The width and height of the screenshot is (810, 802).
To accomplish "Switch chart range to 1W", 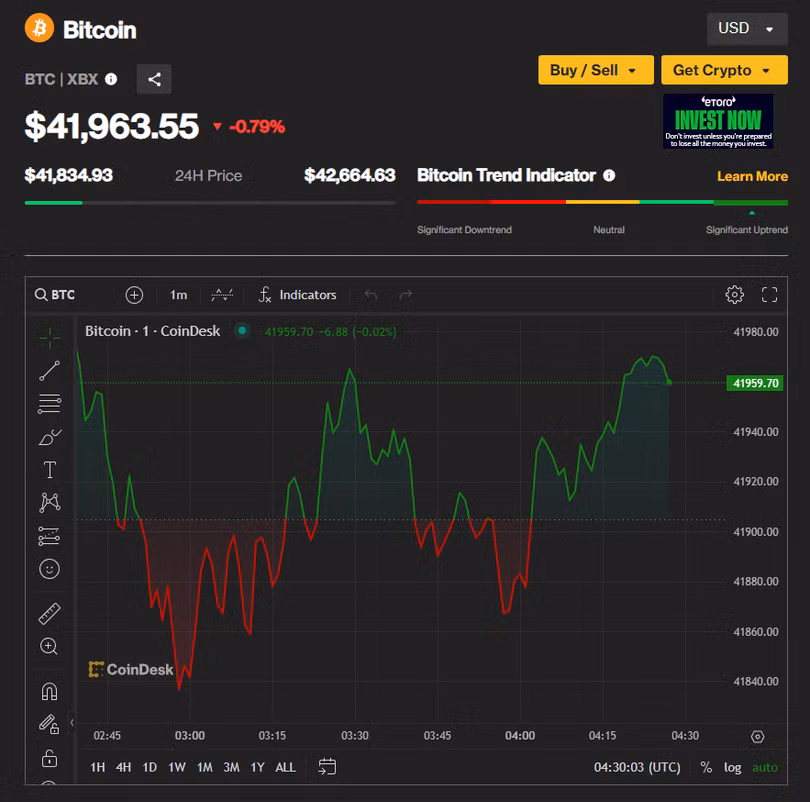I will coord(176,767).
